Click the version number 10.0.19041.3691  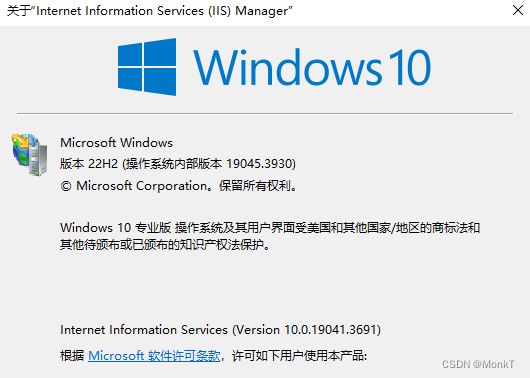click(x=331, y=330)
